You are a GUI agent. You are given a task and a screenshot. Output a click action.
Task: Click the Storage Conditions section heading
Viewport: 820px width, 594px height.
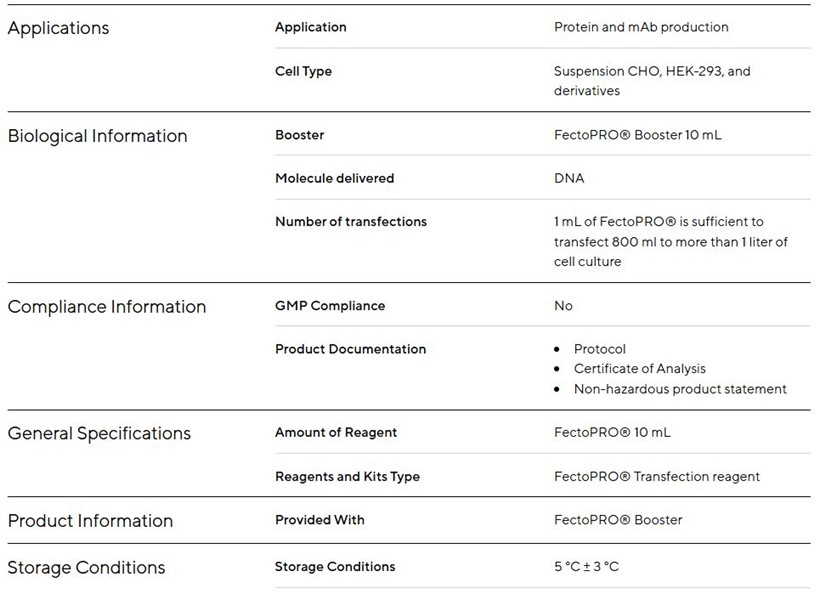(86, 568)
